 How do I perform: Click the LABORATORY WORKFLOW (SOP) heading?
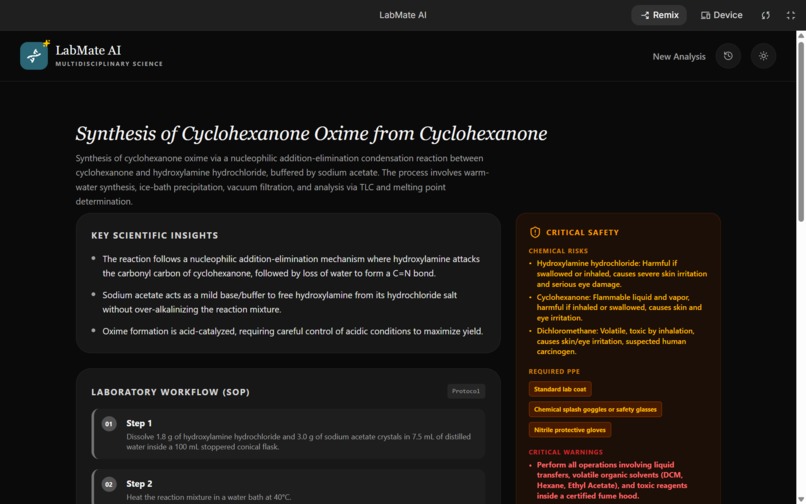[171, 392]
